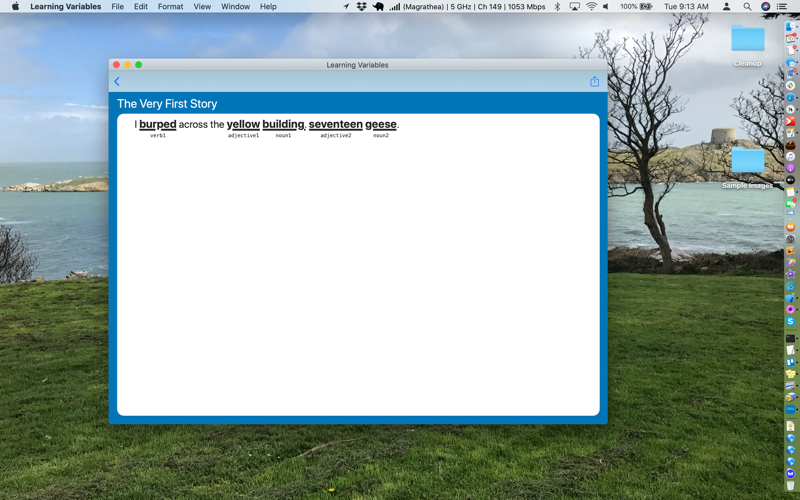Image resolution: width=800 pixels, height=500 pixels.
Task: Open Safari from the dock
Action: 790,97
